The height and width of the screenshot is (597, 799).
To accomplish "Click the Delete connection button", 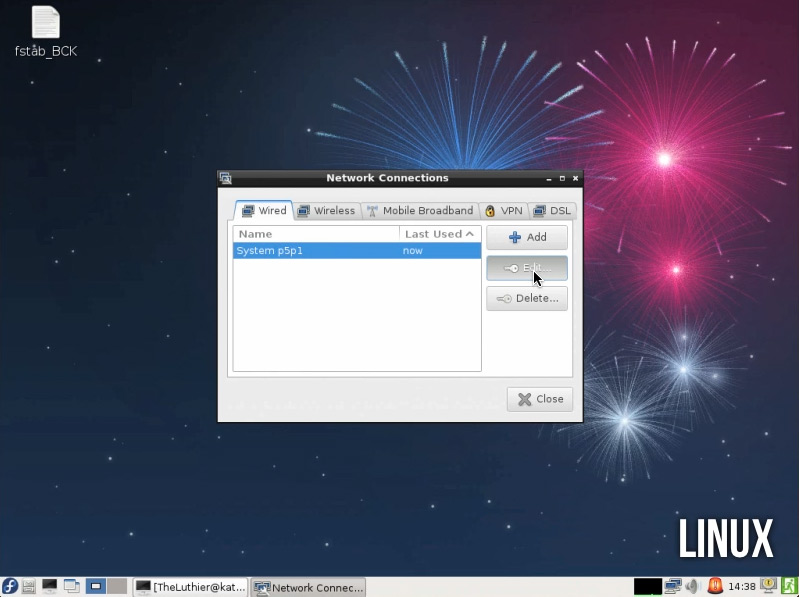I will point(527,298).
